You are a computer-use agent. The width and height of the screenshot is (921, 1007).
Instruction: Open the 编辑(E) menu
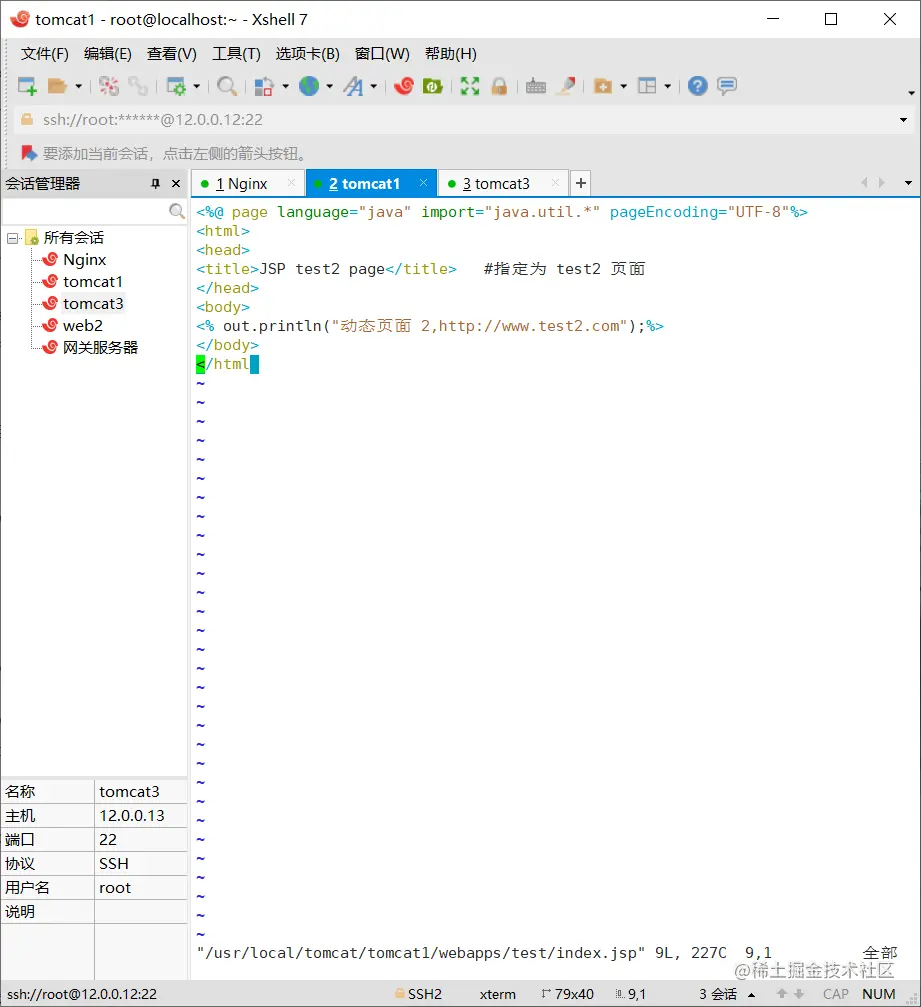click(x=108, y=54)
